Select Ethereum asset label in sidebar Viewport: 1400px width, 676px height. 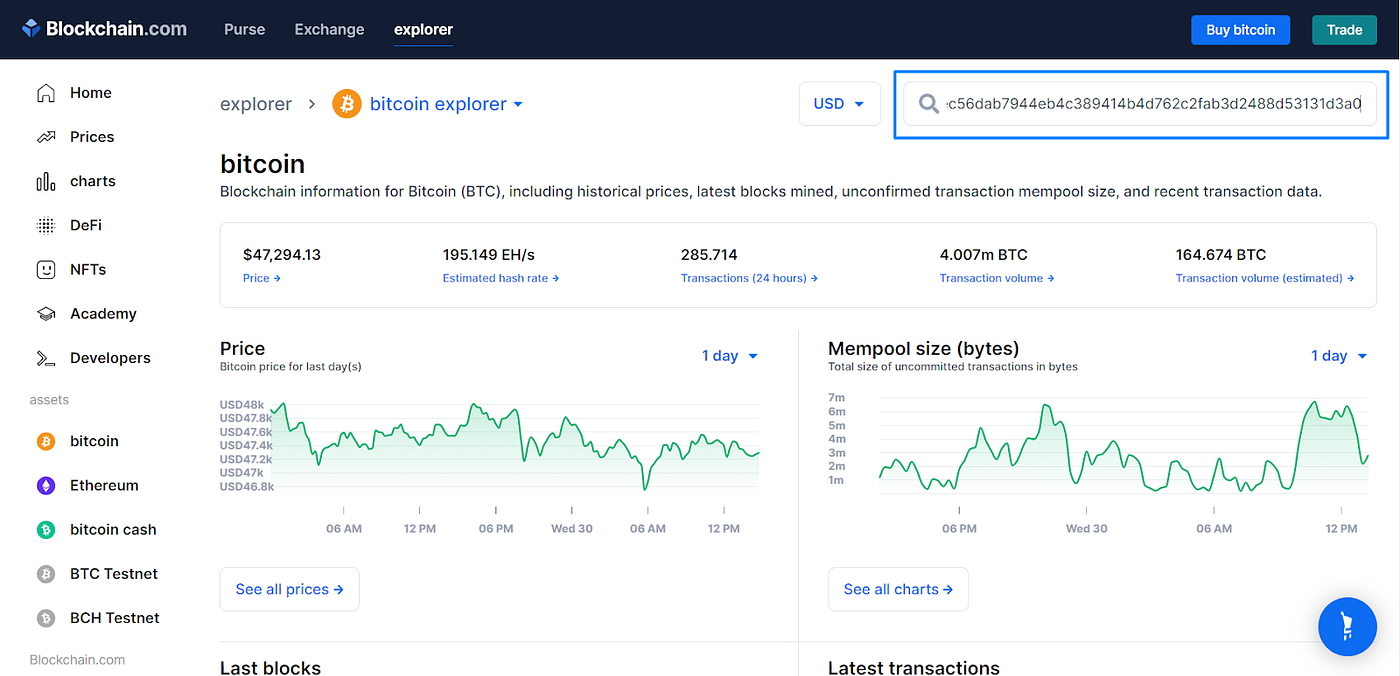(x=104, y=485)
